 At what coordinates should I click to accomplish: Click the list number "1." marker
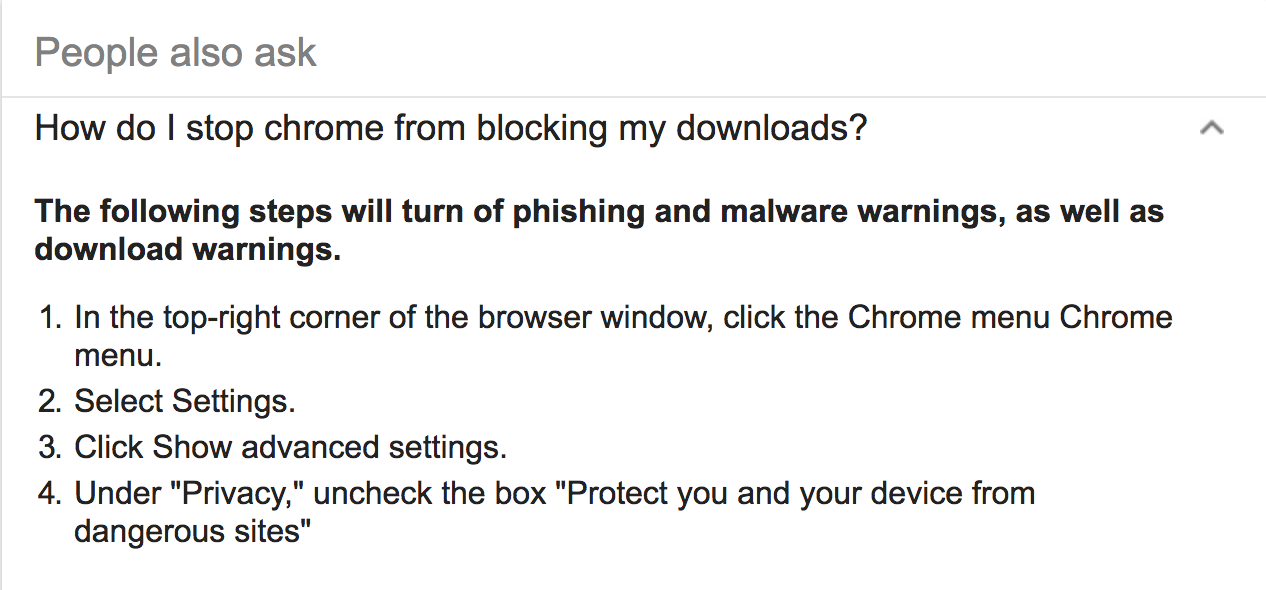(x=51, y=318)
